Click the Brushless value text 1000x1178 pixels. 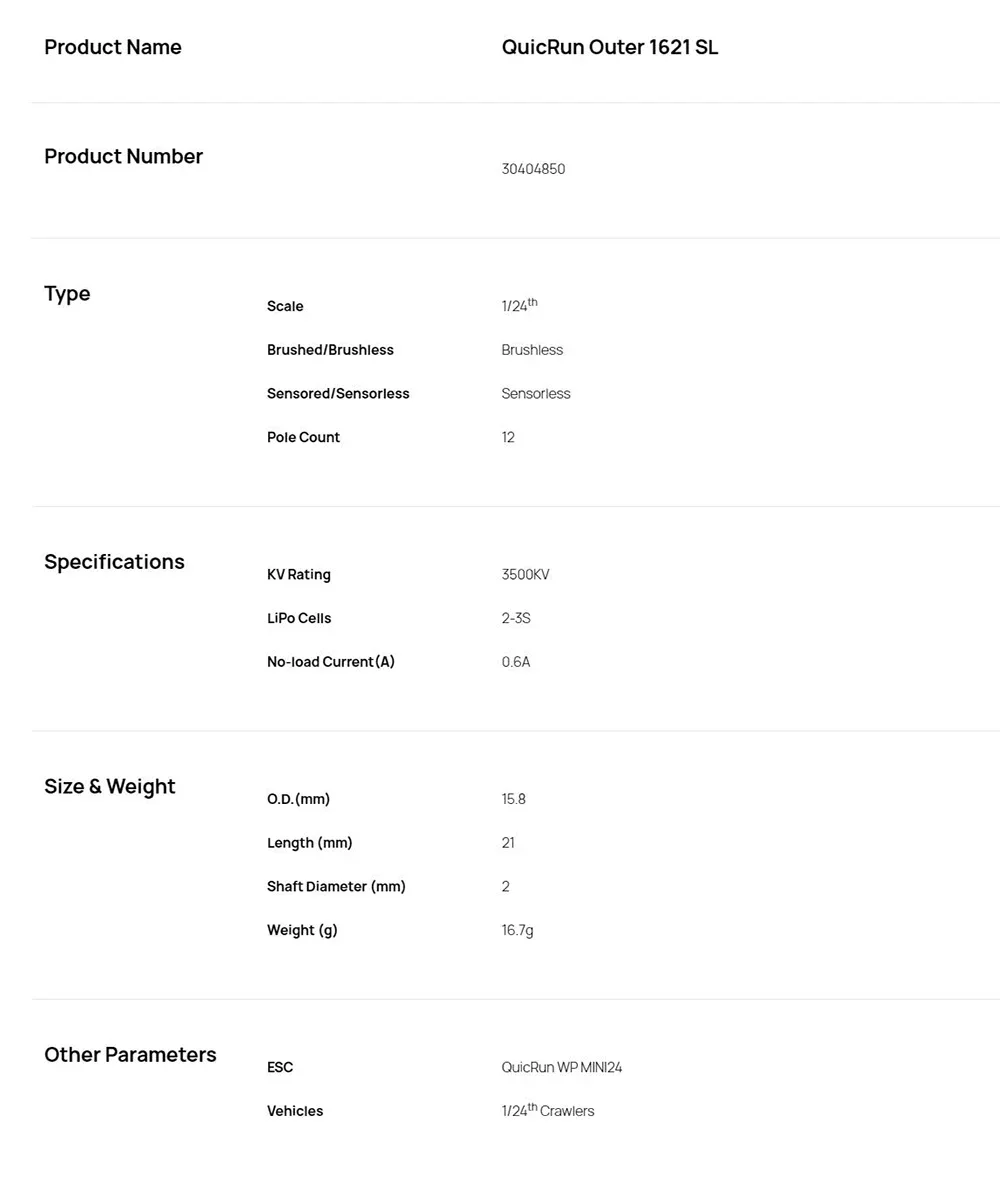pyautogui.click(x=532, y=350)
